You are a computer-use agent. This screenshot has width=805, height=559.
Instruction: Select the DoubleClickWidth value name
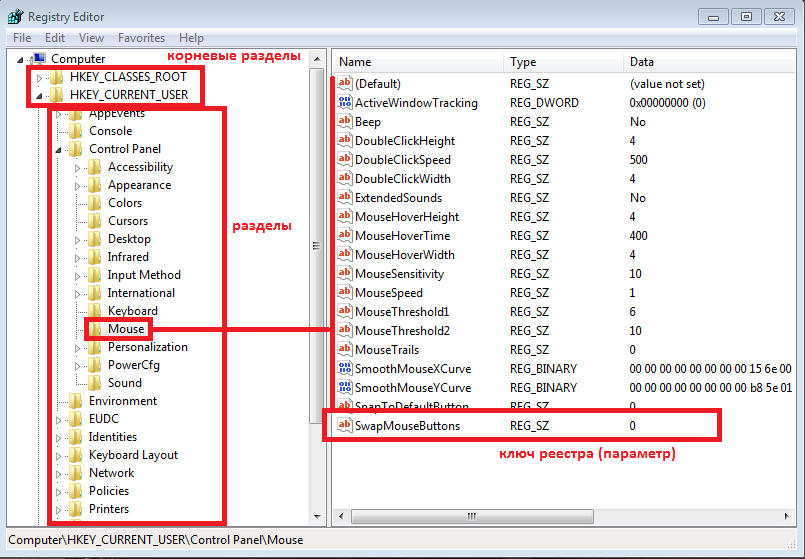click(403, 179)
